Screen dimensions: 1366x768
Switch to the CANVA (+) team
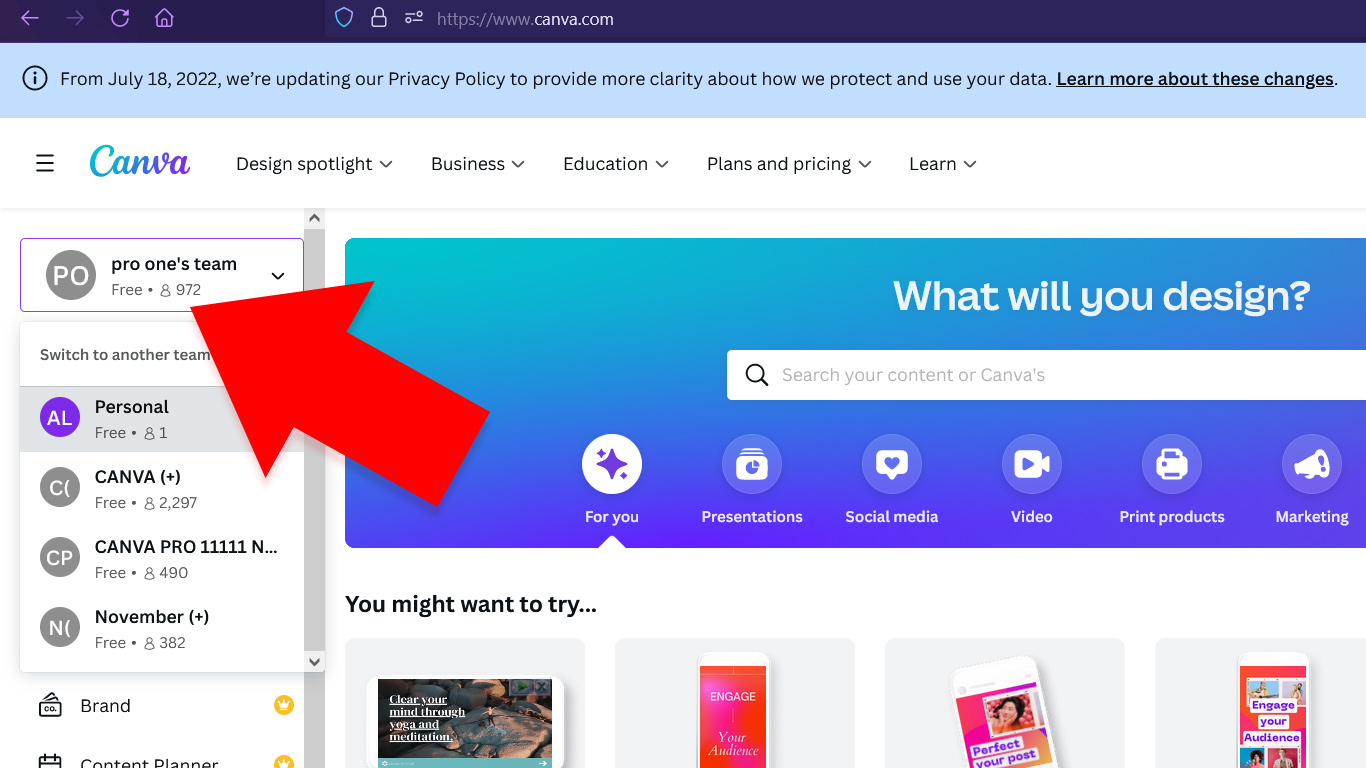pyautogui.click(x=162, y=489)
